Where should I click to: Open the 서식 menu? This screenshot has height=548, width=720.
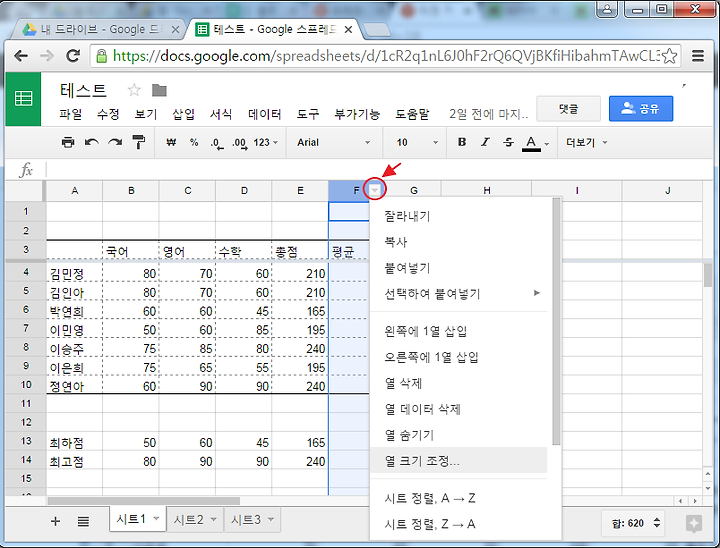tap(221, 114)
